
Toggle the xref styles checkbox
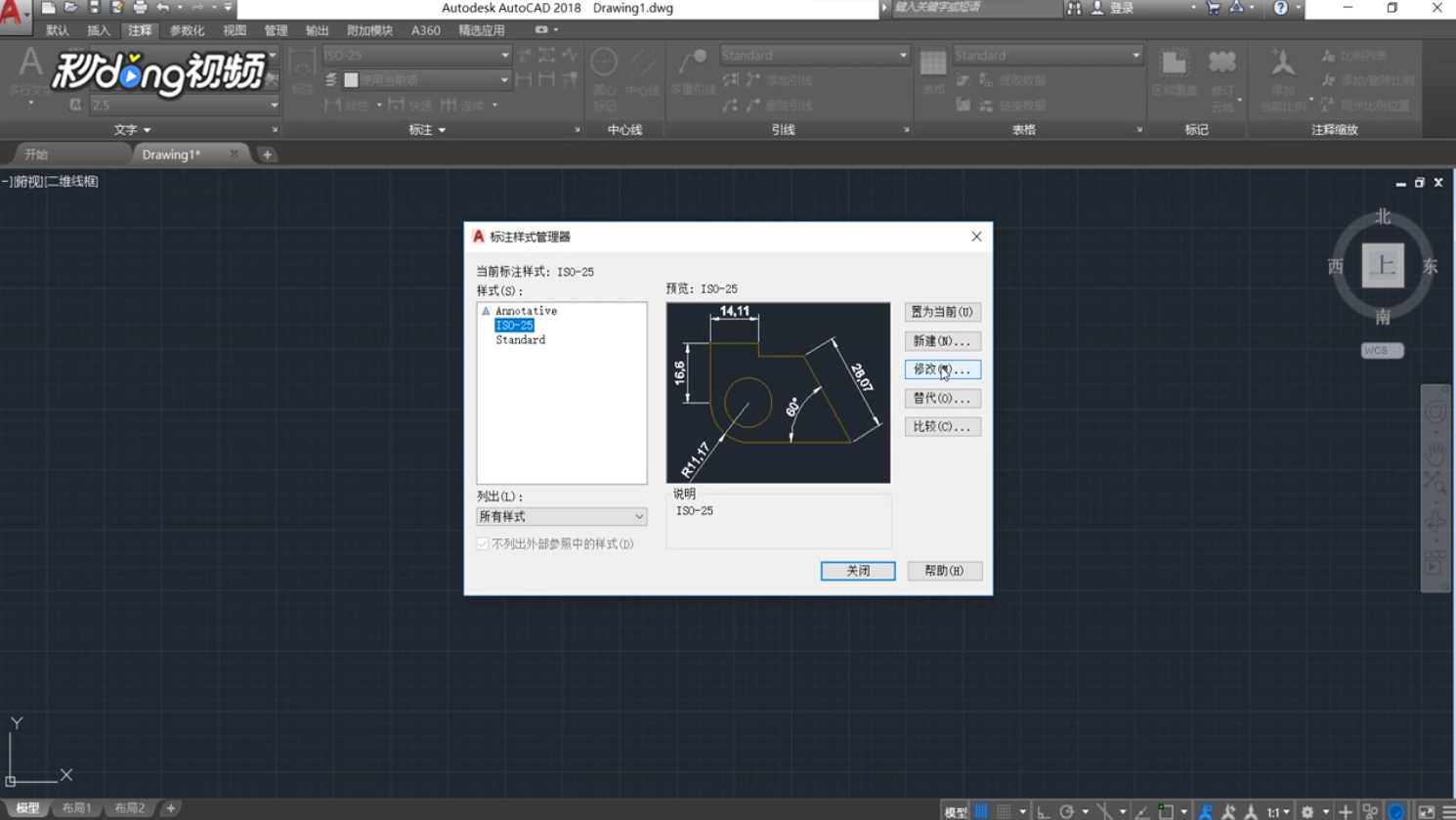coord(483,543)
